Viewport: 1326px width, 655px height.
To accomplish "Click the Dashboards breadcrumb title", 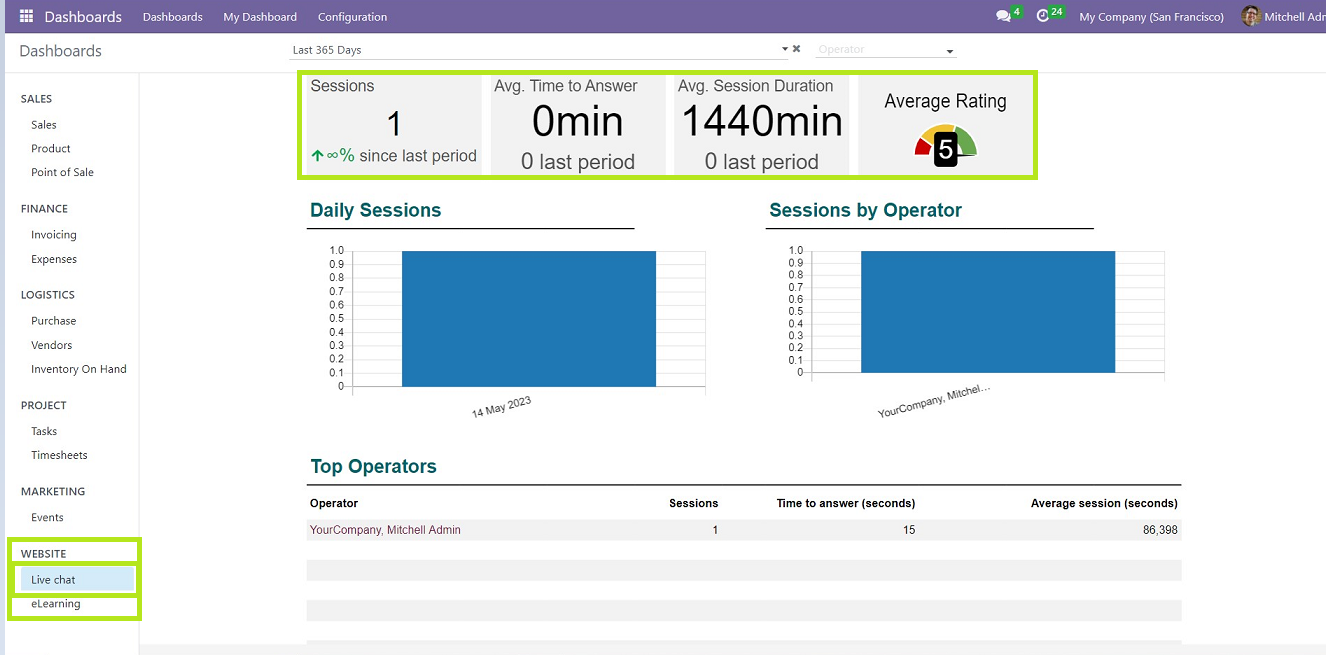I will click(x=60, y=51).
